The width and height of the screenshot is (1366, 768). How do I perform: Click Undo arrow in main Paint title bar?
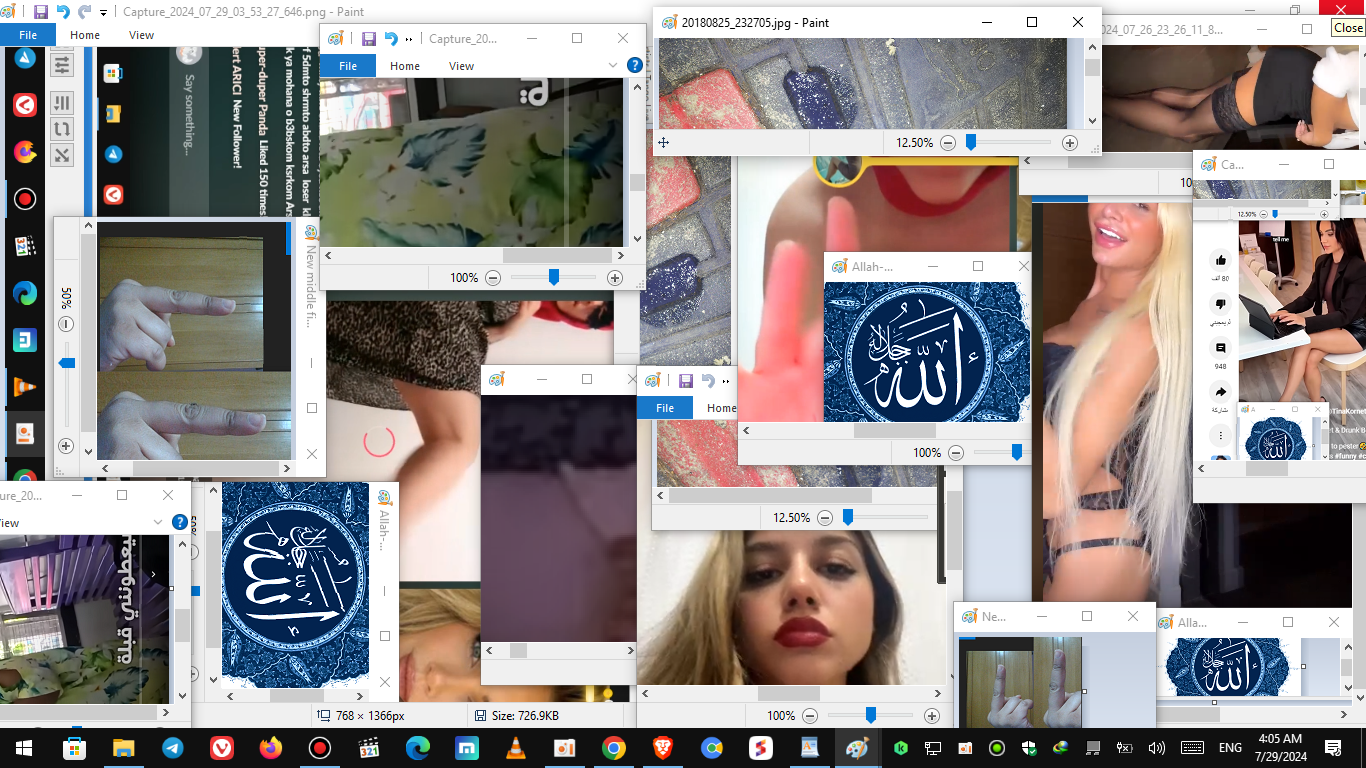click(x=63, y=12)
